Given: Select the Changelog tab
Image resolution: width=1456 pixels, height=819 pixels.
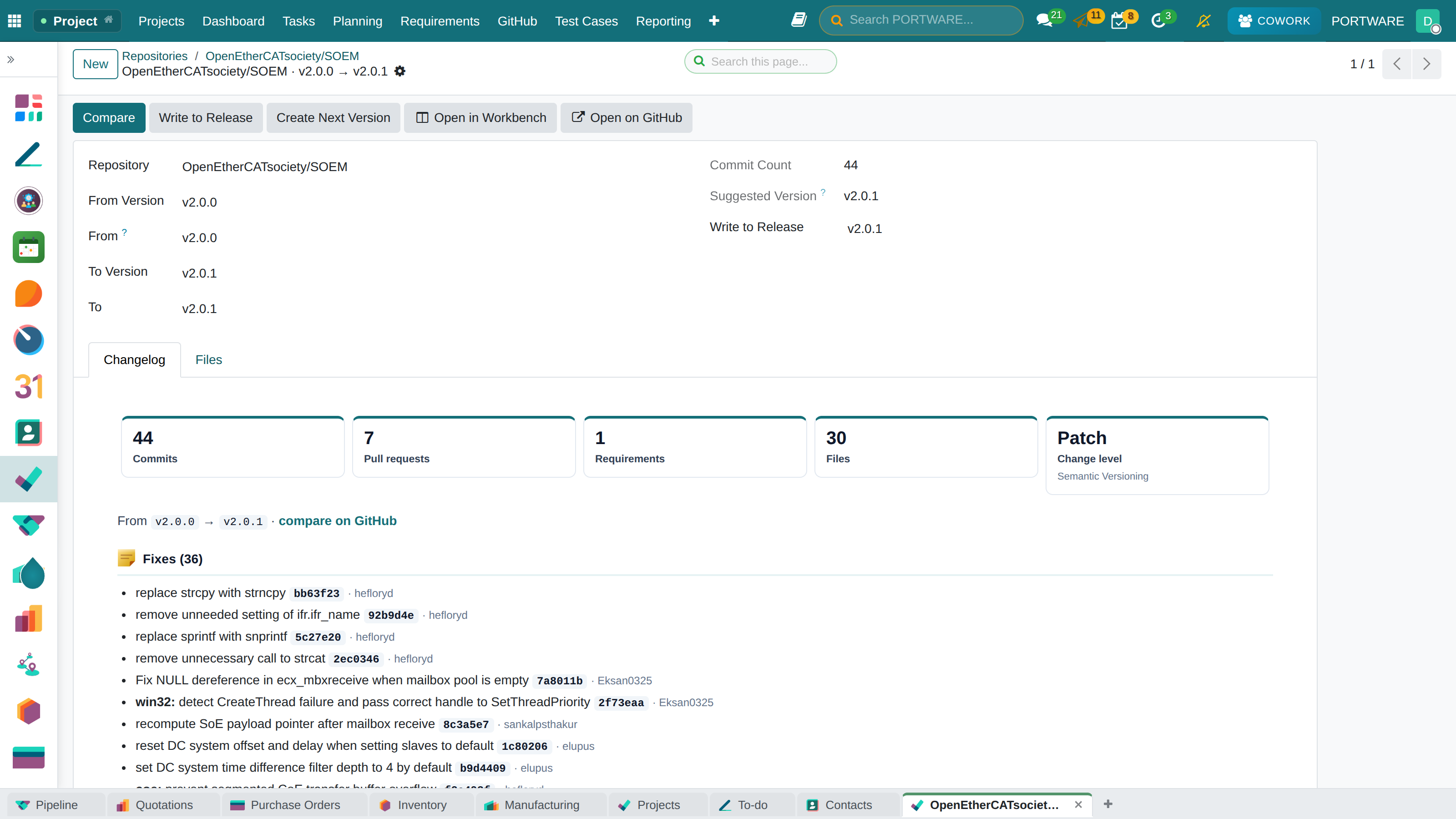Looking at the screenshot, I should pos(135,359).
